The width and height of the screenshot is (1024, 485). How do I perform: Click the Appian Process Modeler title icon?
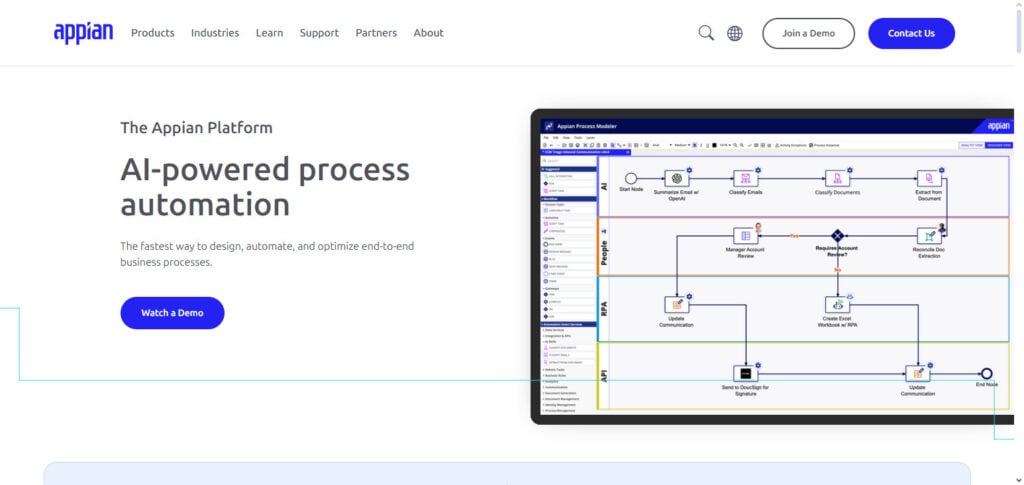point(549,126)
